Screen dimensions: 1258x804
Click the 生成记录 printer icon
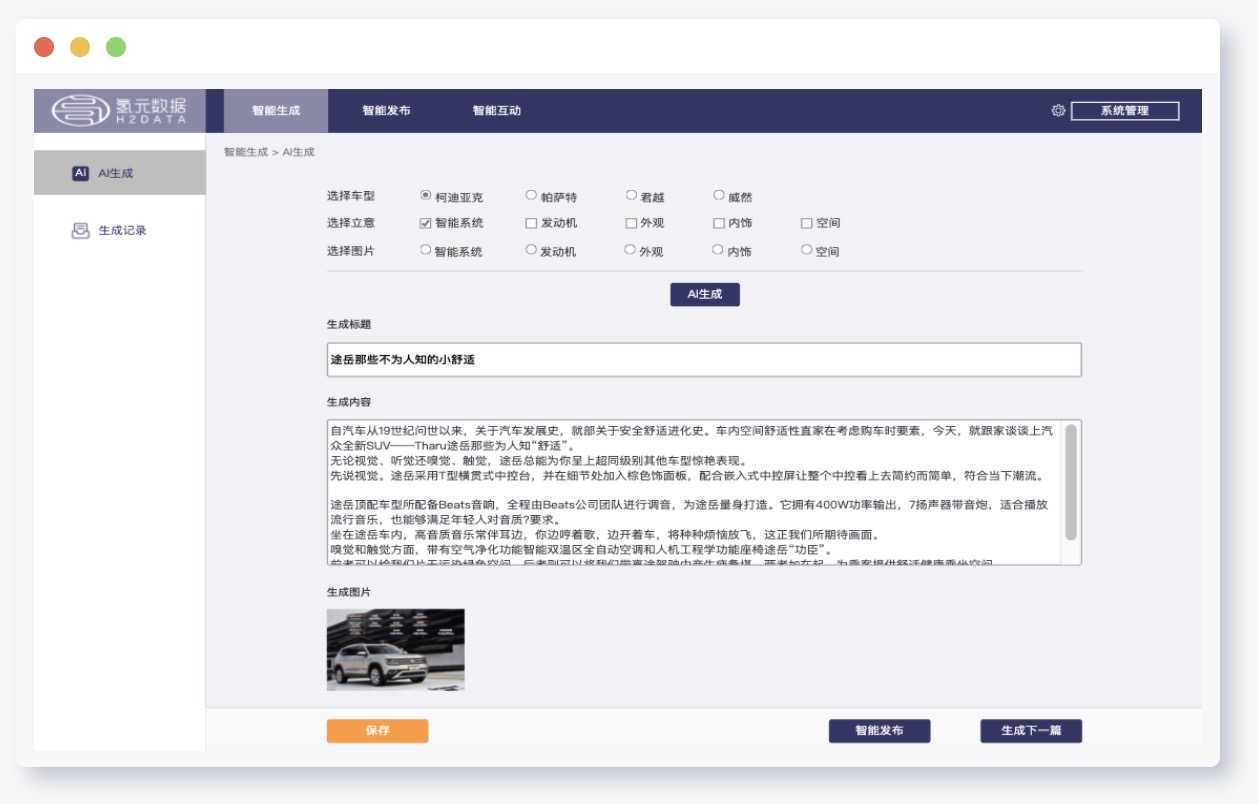coord(81,230)
